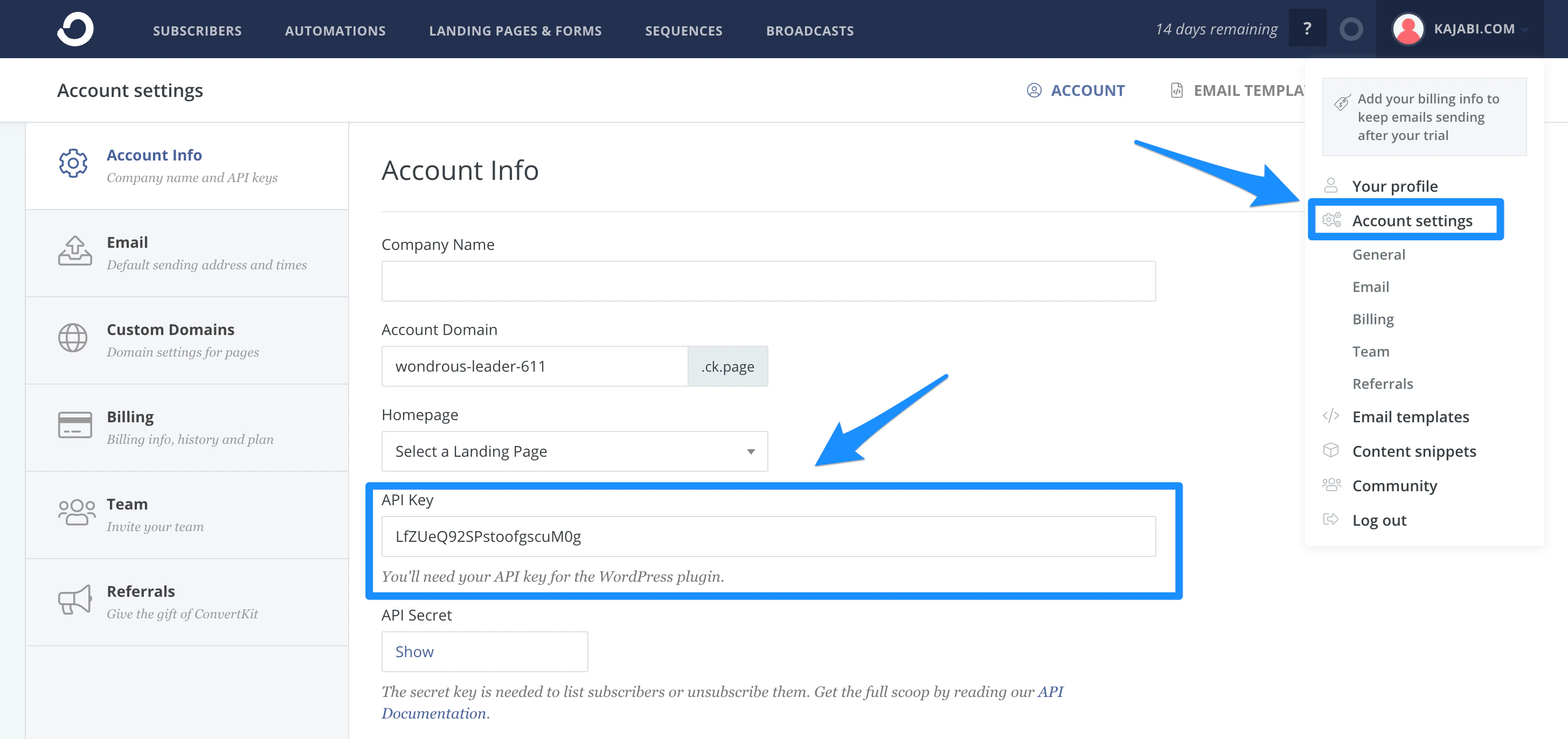Select Custom Domains in sidebar
Viewport: 1568px width, 739px height.
point(187,340)
